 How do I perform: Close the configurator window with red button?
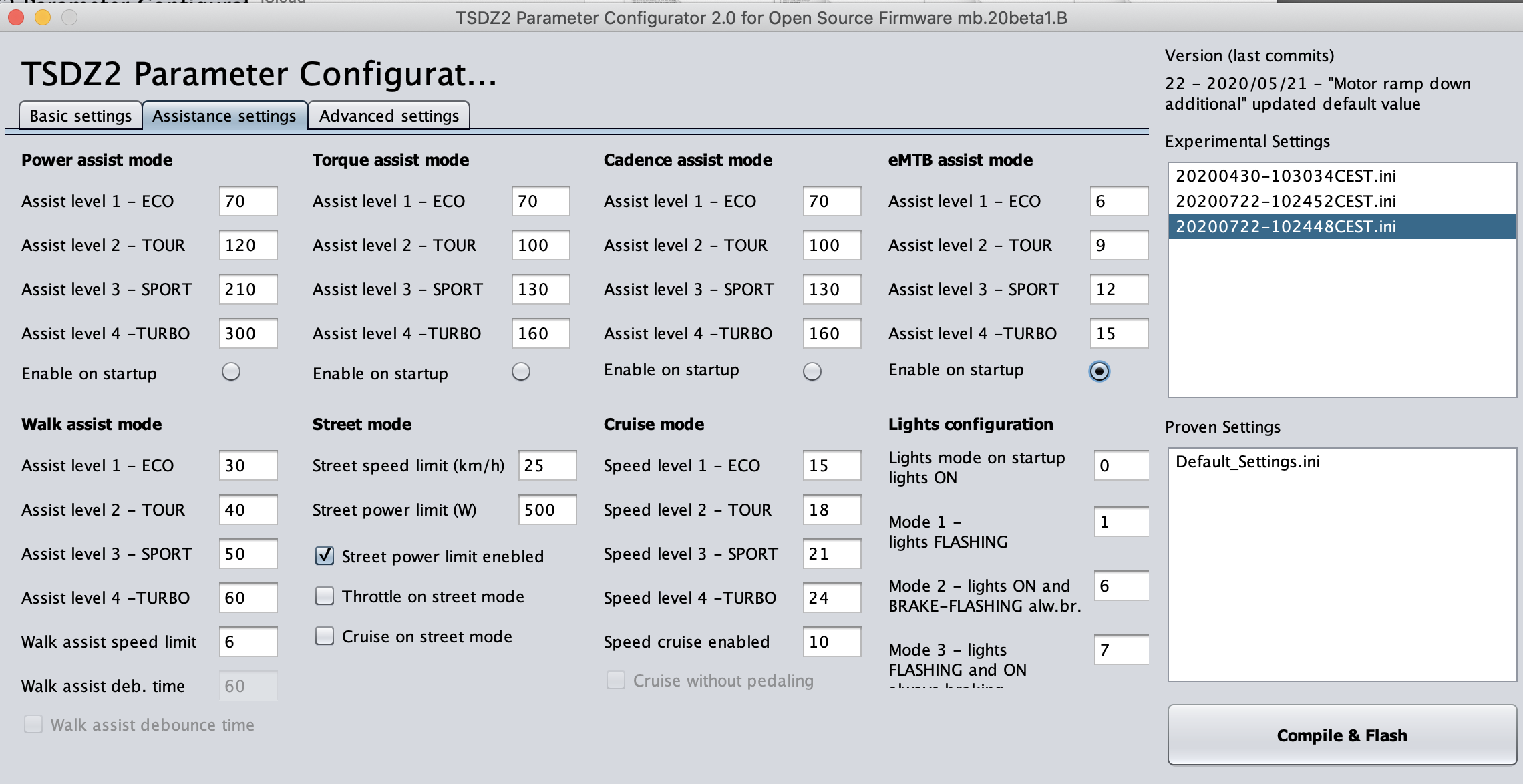point(16,17)
